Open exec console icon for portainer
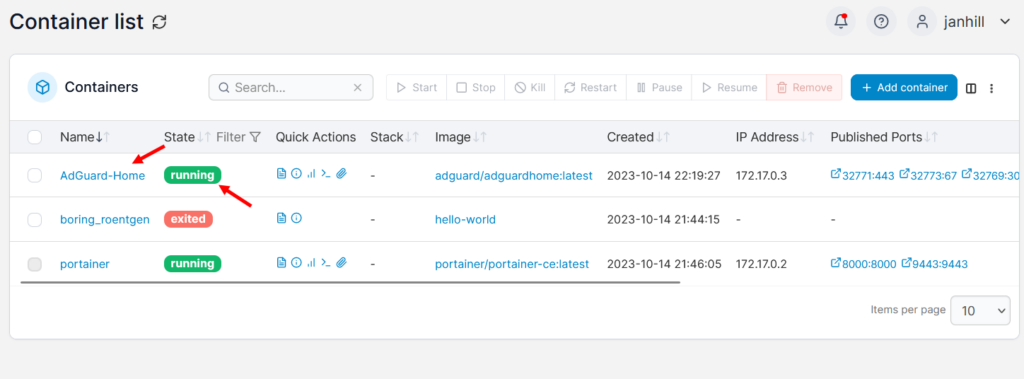The height and width of the screenshot is (379, 1024). 325,263
